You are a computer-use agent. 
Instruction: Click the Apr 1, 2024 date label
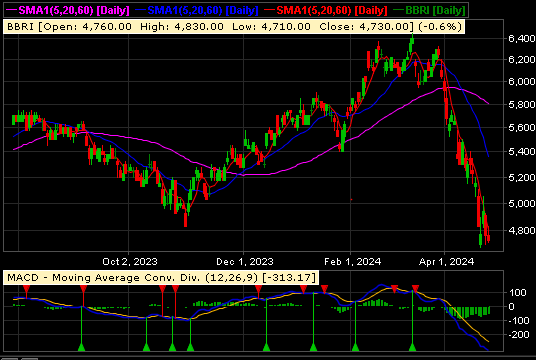pos(446,262)
